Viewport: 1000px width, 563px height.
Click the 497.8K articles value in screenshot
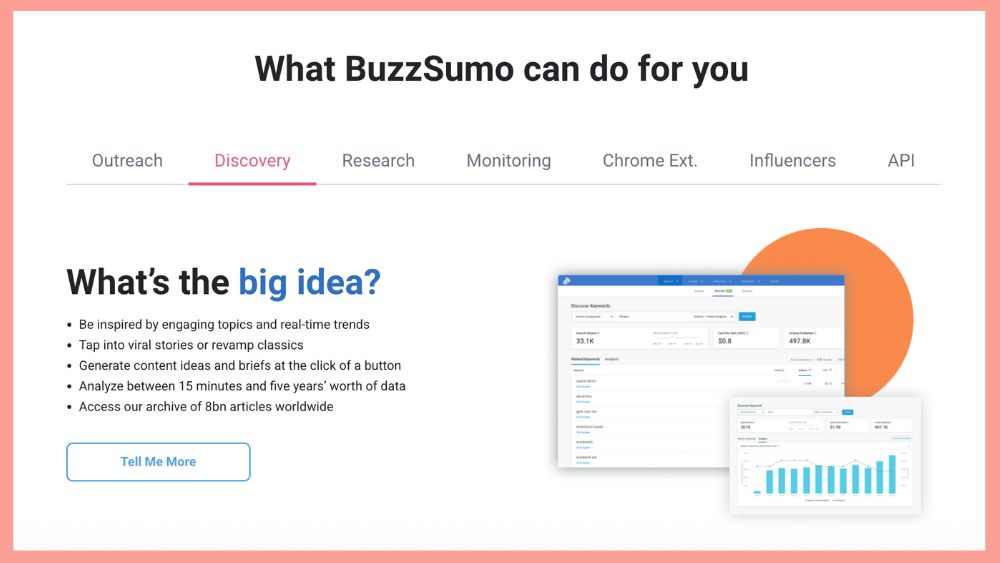pyautogui.click(x=800, y=341)
